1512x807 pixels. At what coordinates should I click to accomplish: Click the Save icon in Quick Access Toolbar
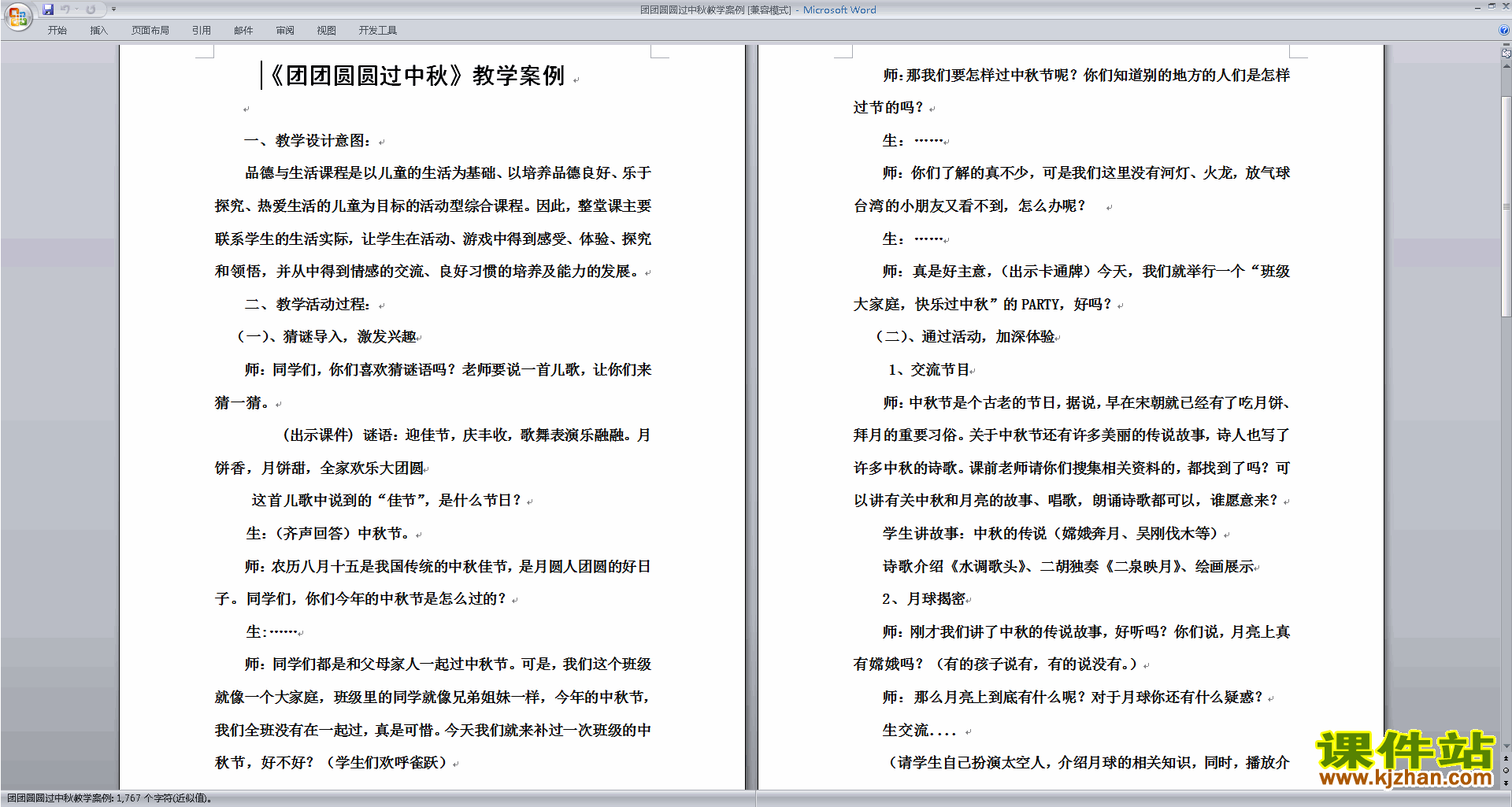click(x=48, y=9)
